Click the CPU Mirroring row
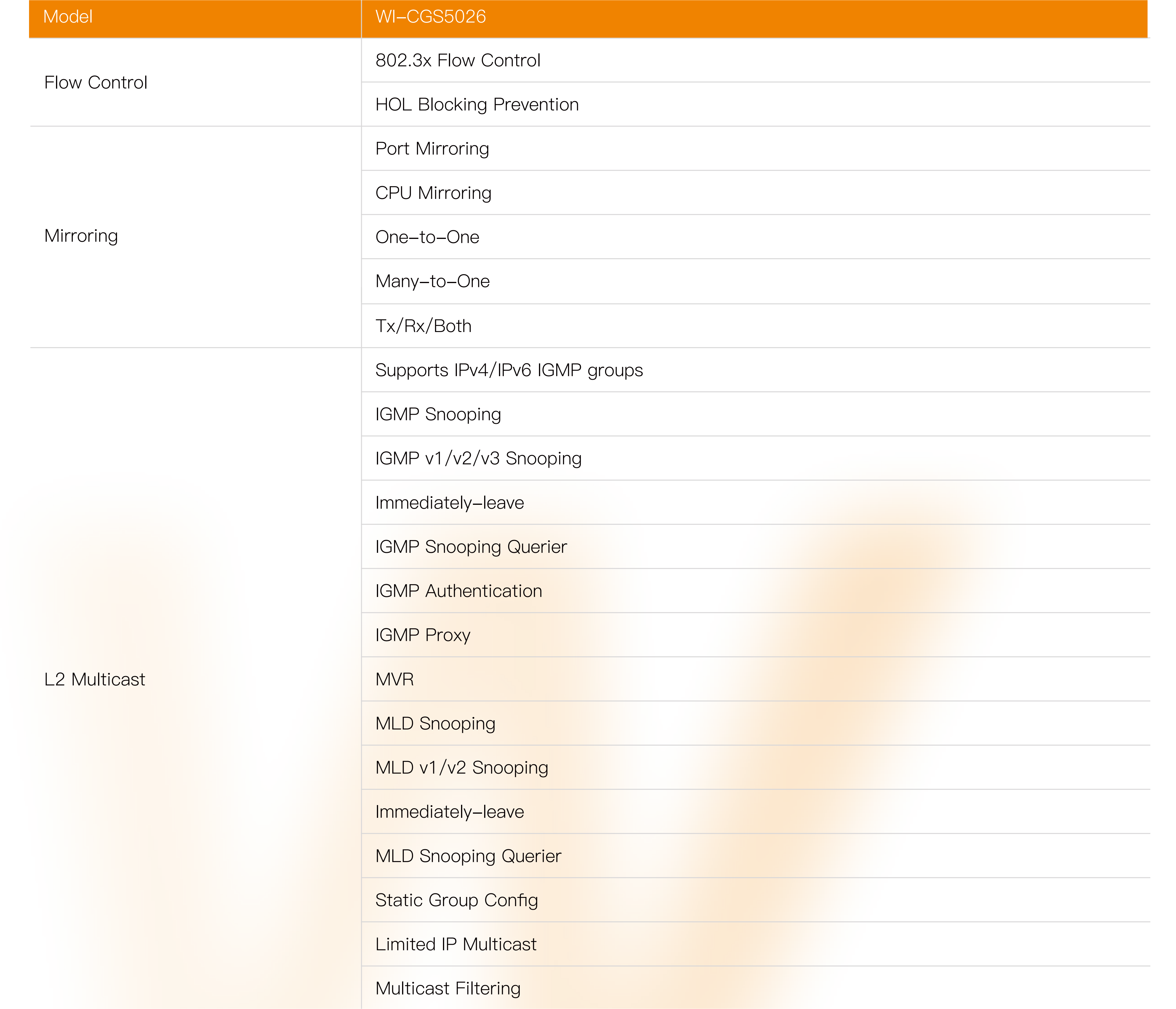1176x1009 pixels. (x=433, y=193)
